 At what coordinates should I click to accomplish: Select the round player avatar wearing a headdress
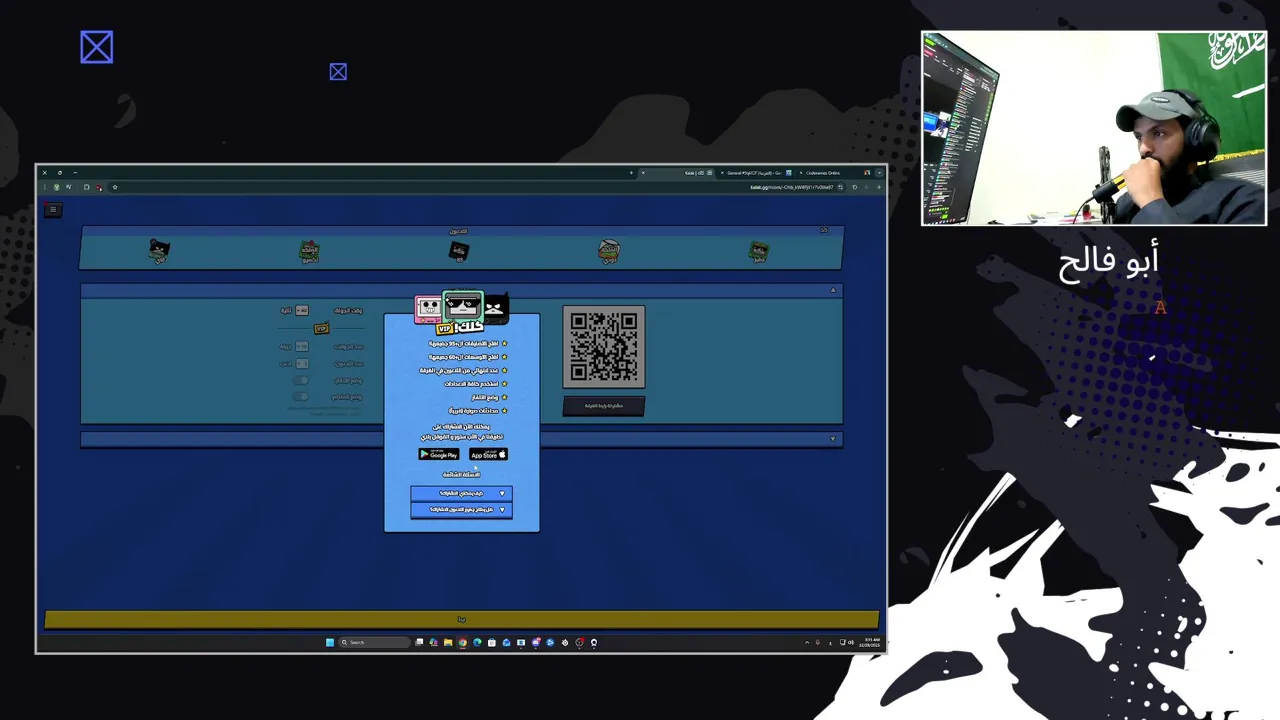tap(609, 251)
